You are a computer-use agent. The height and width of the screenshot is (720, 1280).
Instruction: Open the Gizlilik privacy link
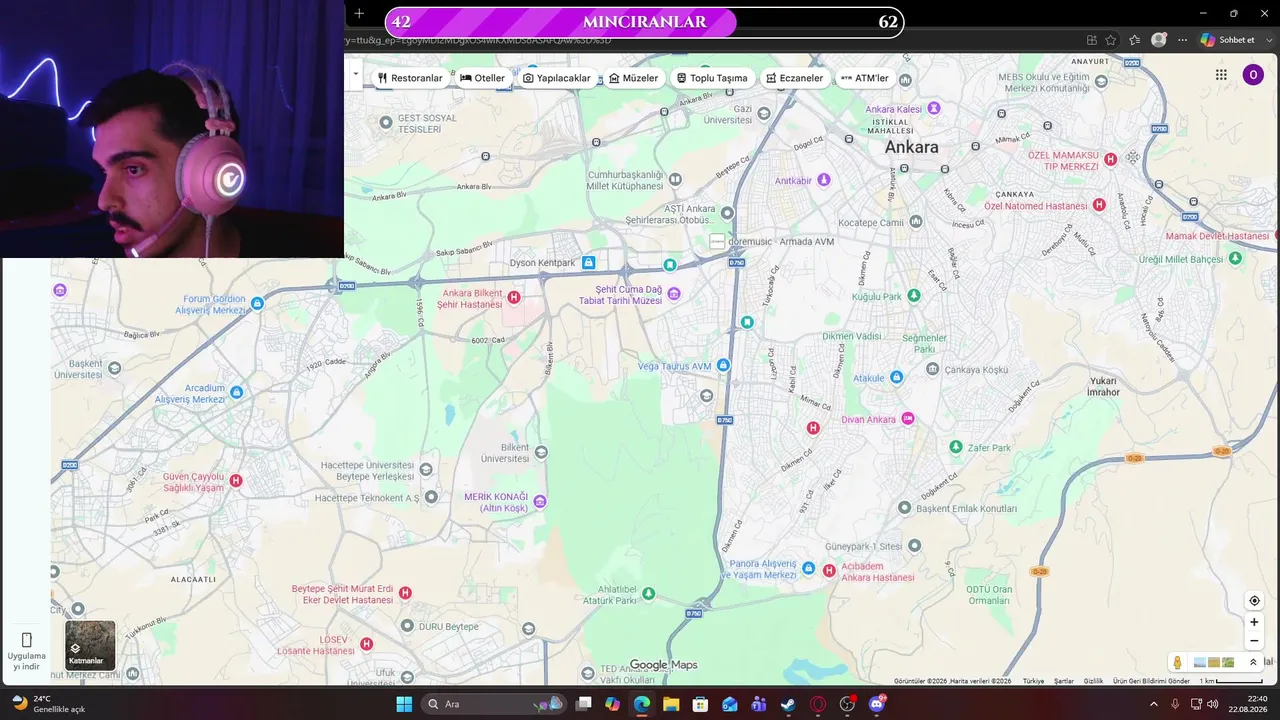coord(1093,681)
